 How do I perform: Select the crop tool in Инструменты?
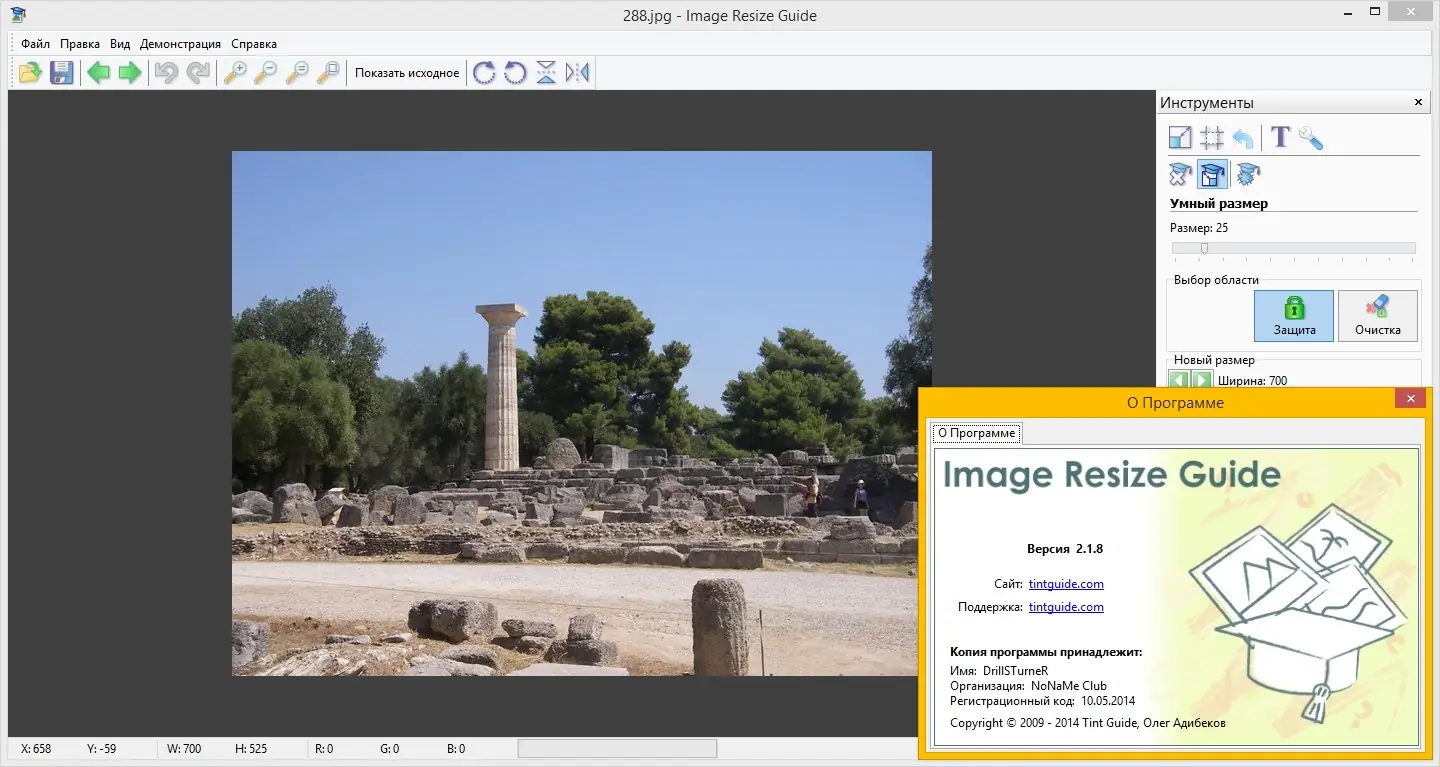[1212, 138]
